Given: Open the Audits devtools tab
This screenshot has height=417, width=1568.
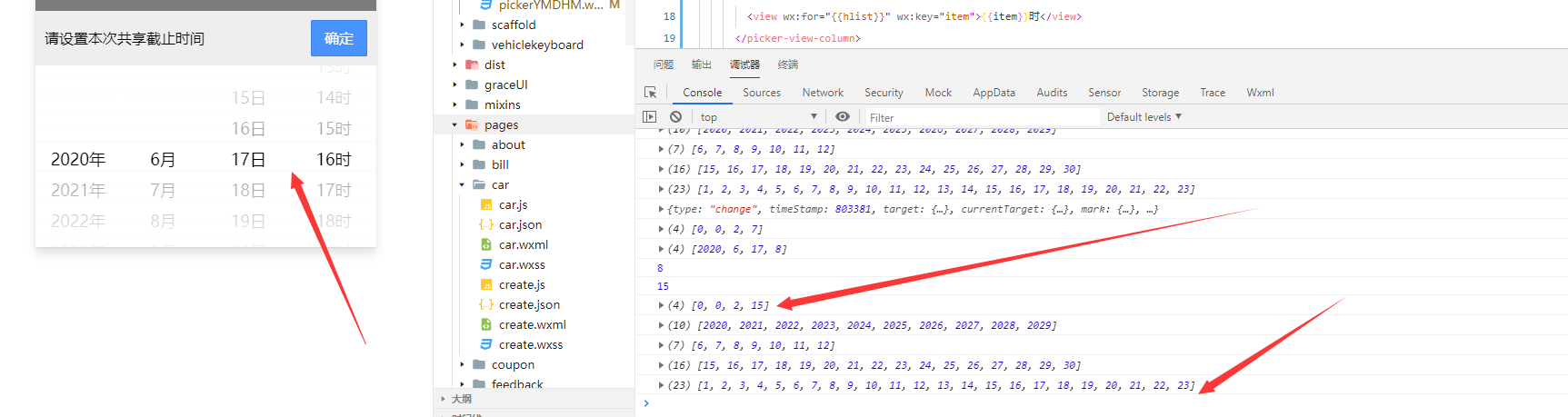Looking at the screenshot, I should point(1052,93).
